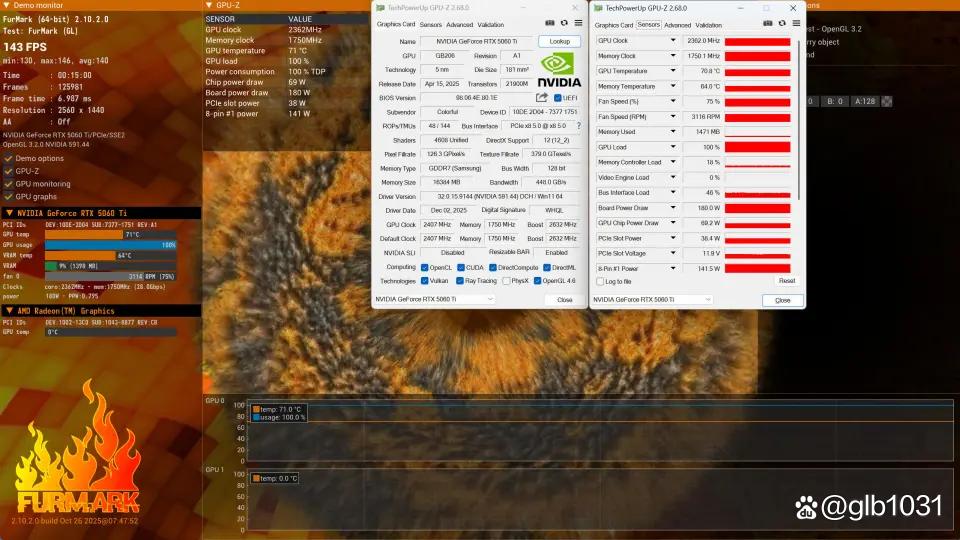The height and width of the screenshot is (540, 960).
Task: Click the refresh icon in GPU-Z Sensors window
Action: tap(782, 23)
